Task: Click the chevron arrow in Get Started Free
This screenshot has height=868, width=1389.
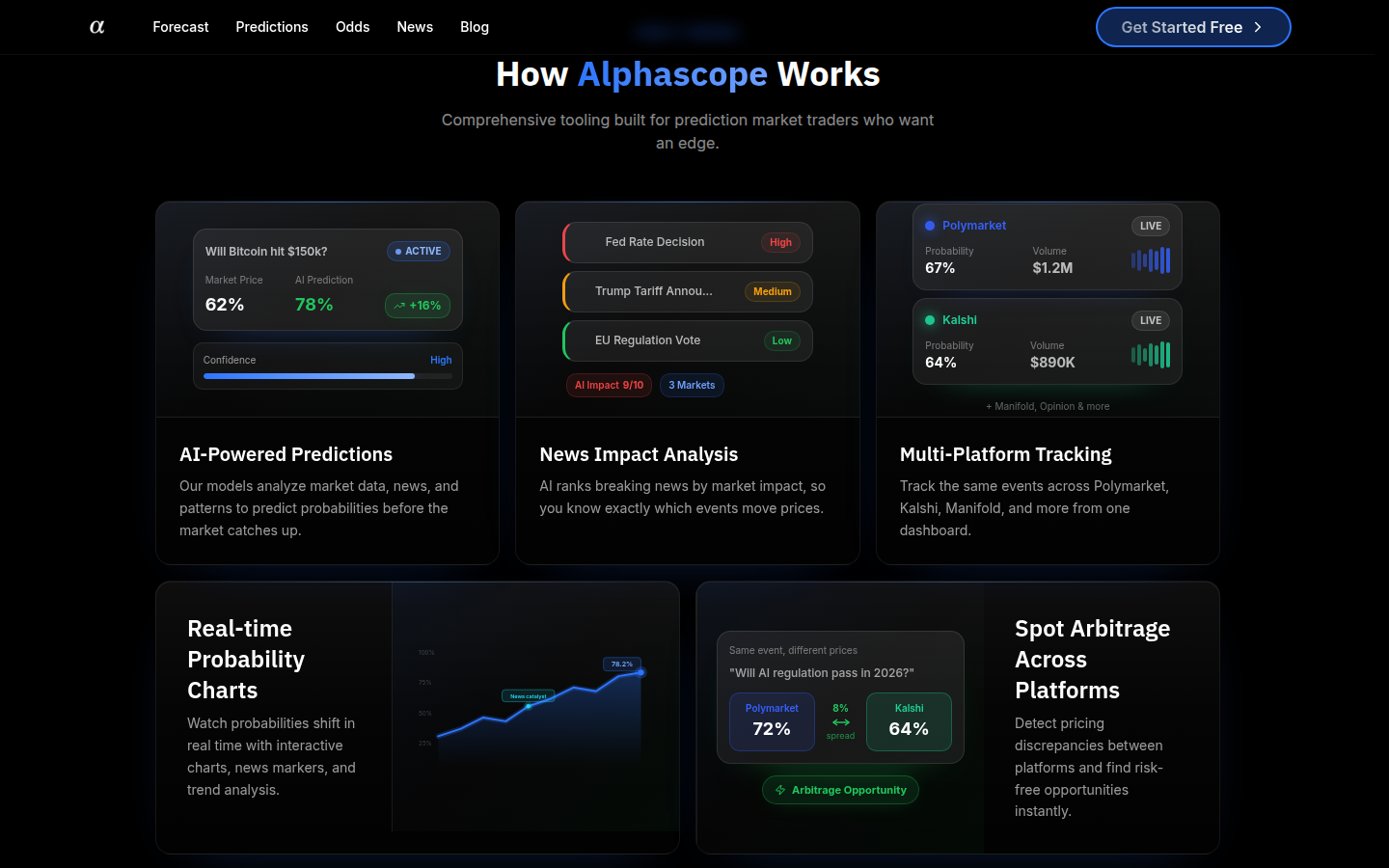Action: pos(1258,27)
